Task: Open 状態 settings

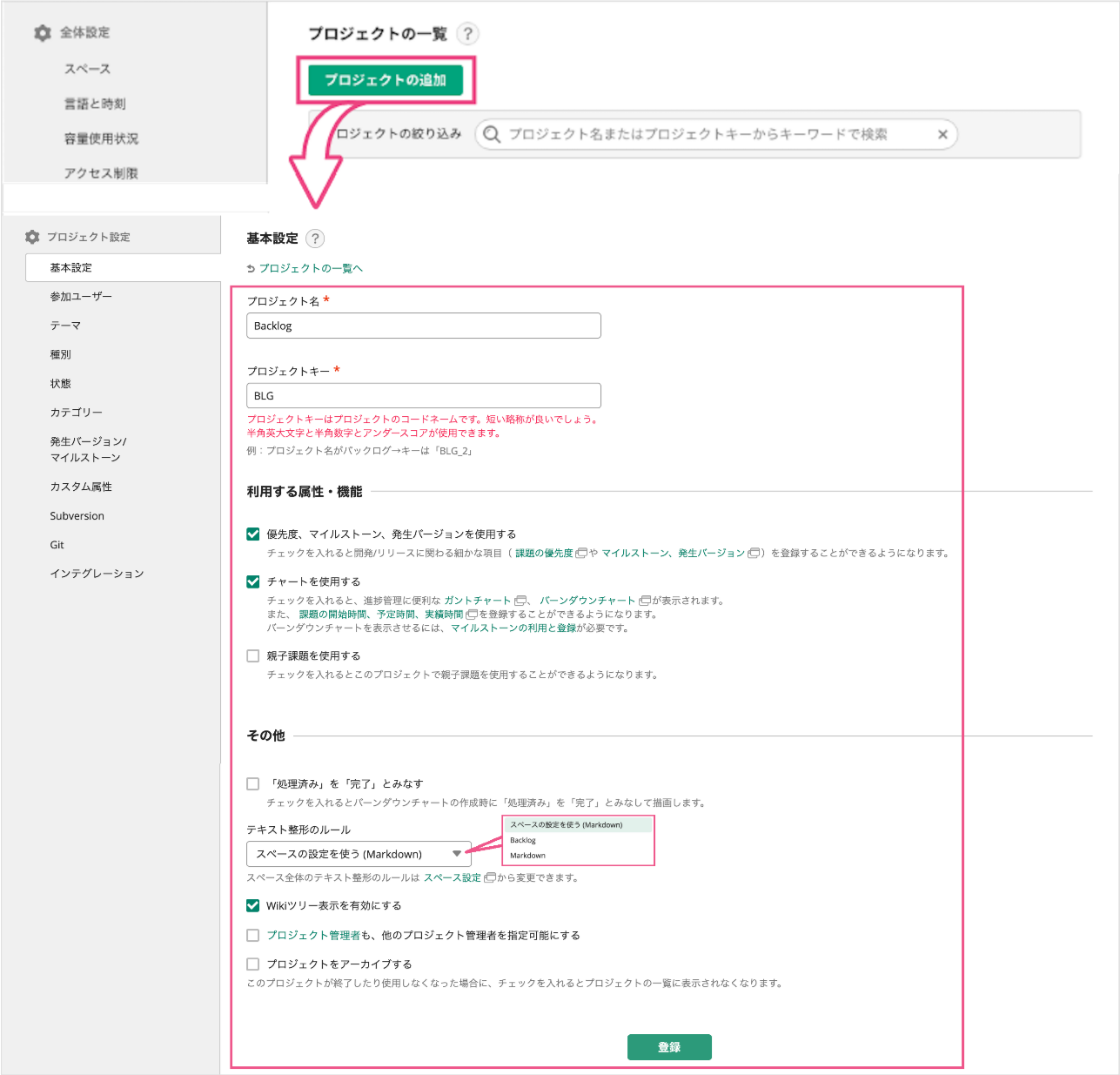Action: tap(60, 384)
